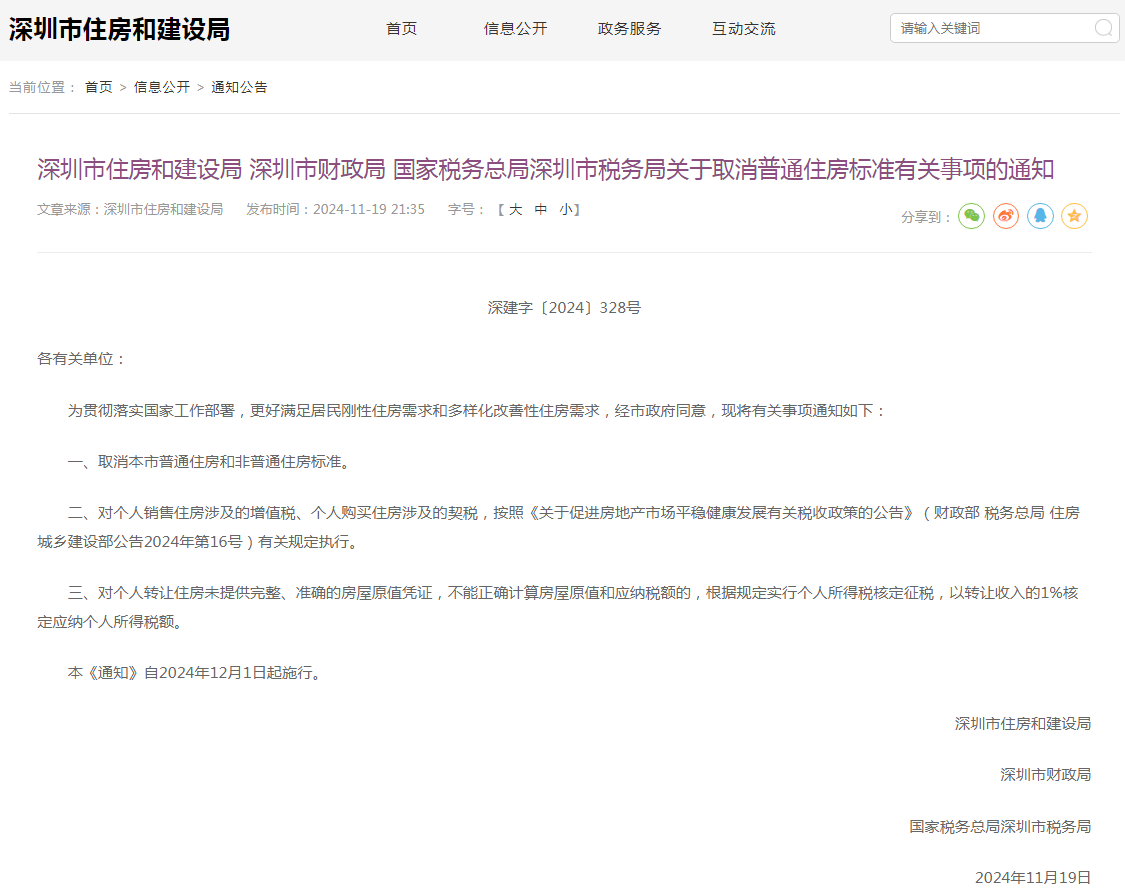Click the publish time 2024-11-19 21:35

pyautogui.click(x=368, y=209)
